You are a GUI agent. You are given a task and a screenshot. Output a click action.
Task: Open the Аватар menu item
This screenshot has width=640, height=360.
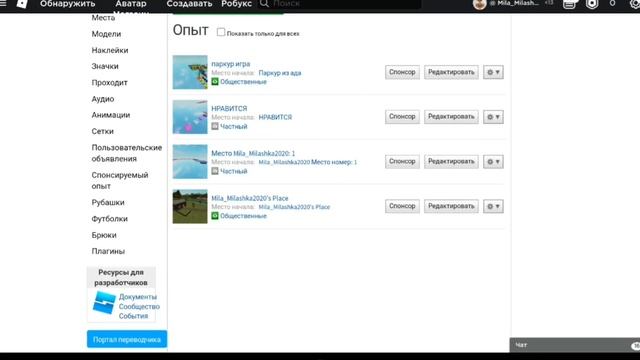[x=131, y=4]
